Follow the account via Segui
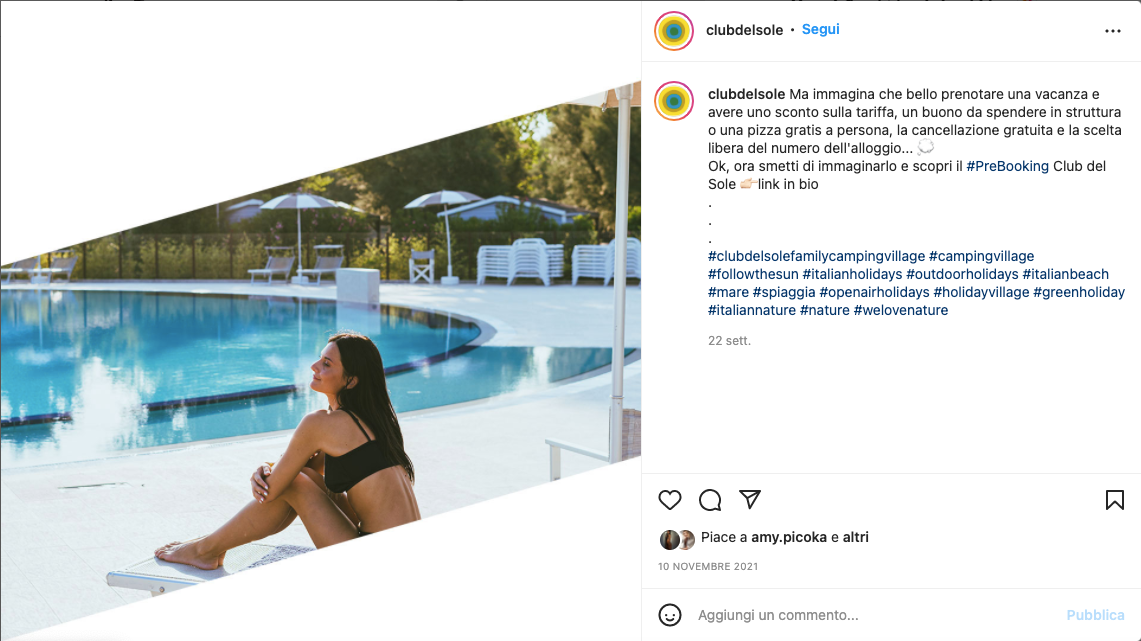 [820, 29]
